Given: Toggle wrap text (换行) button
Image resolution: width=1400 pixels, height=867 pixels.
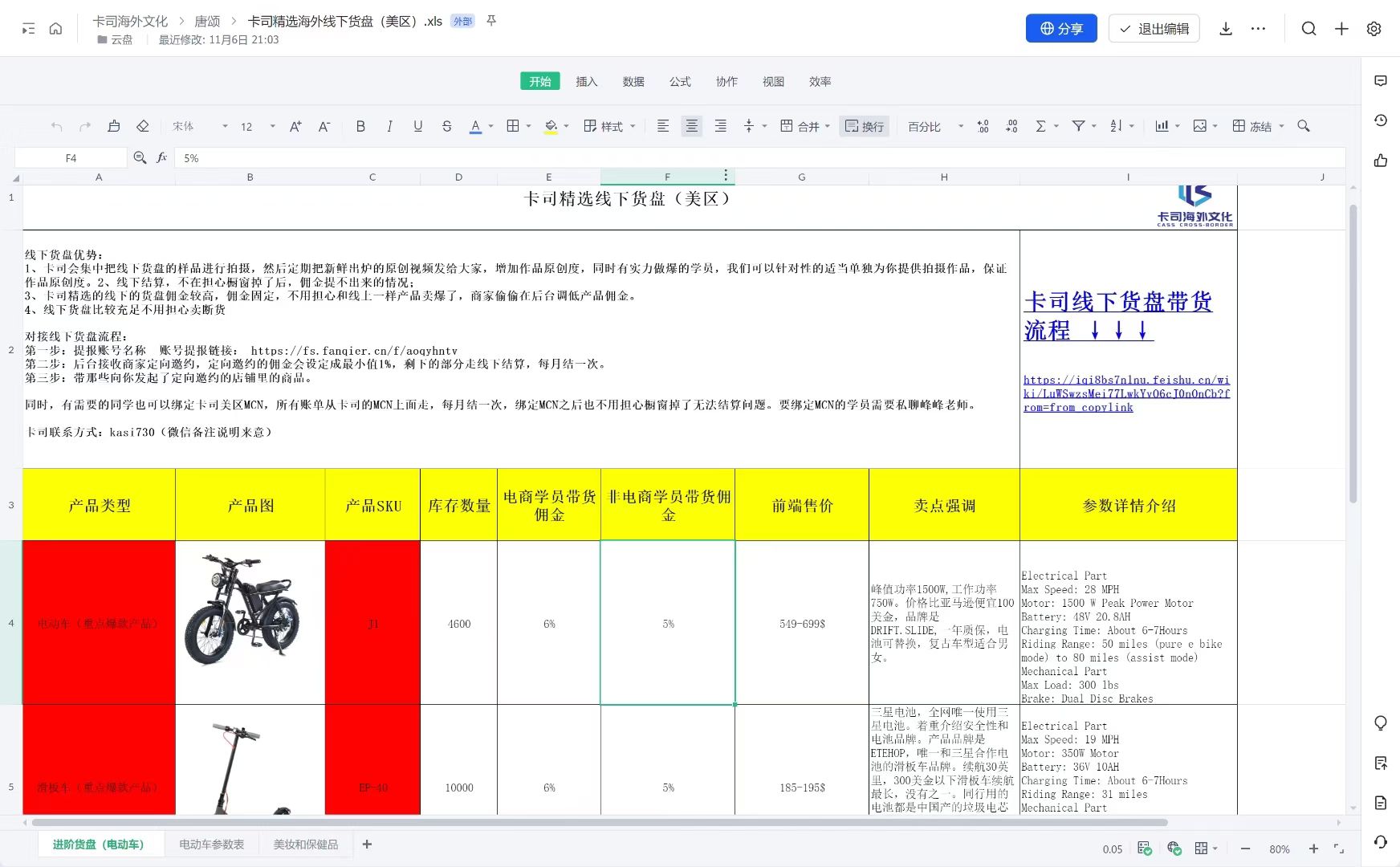Looking at the screenshot, I should pos(865,126).
